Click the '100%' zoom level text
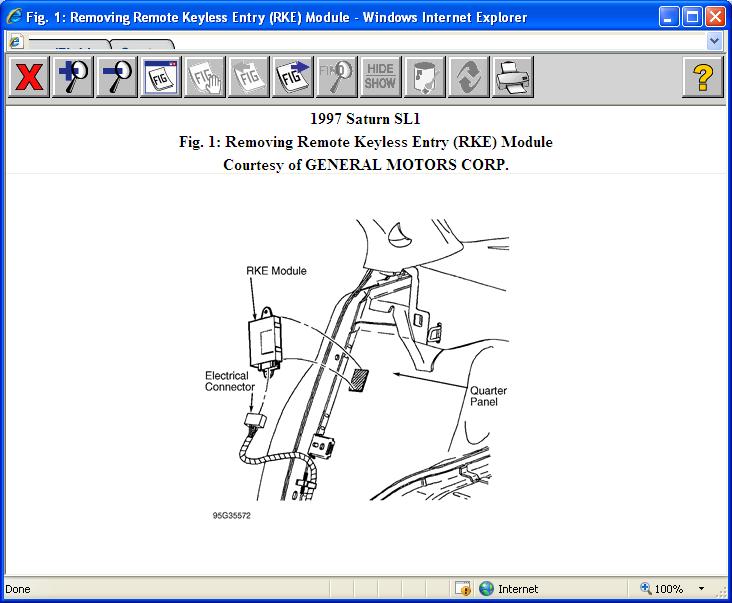 pyautogui.click(x=669, y=589)
